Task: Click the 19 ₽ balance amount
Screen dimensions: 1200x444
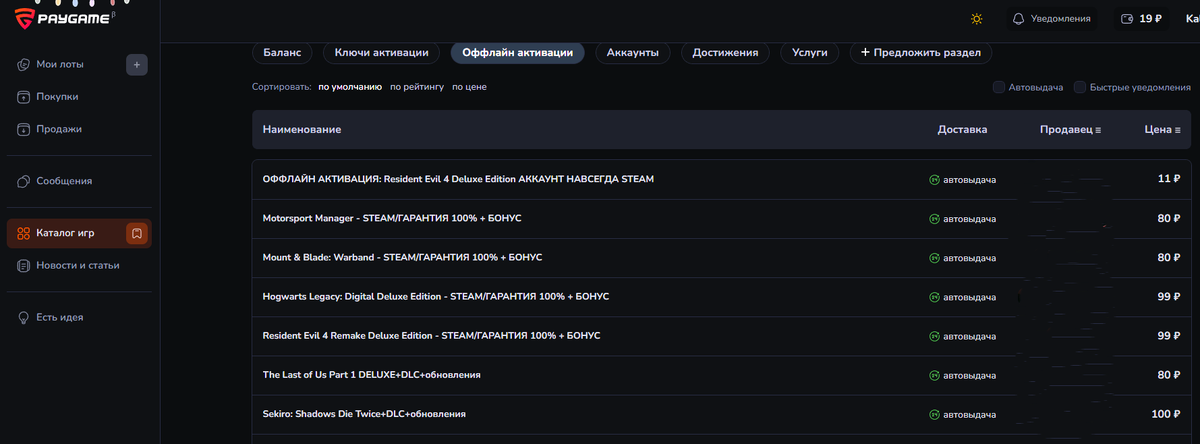Action: pos(1151,19)
